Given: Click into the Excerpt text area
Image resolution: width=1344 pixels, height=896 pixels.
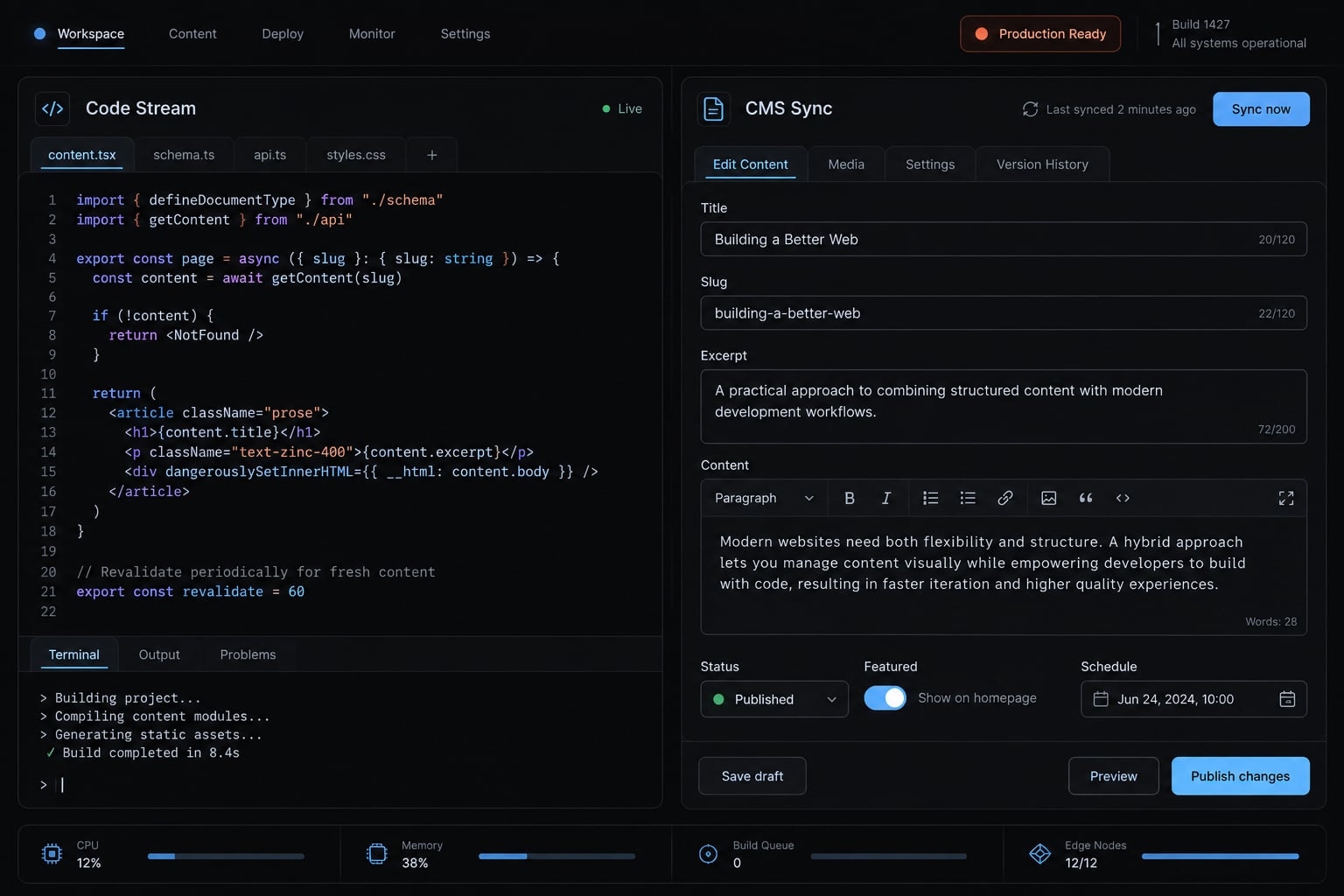Looking at the screenshot, I should coord(1004,406).
